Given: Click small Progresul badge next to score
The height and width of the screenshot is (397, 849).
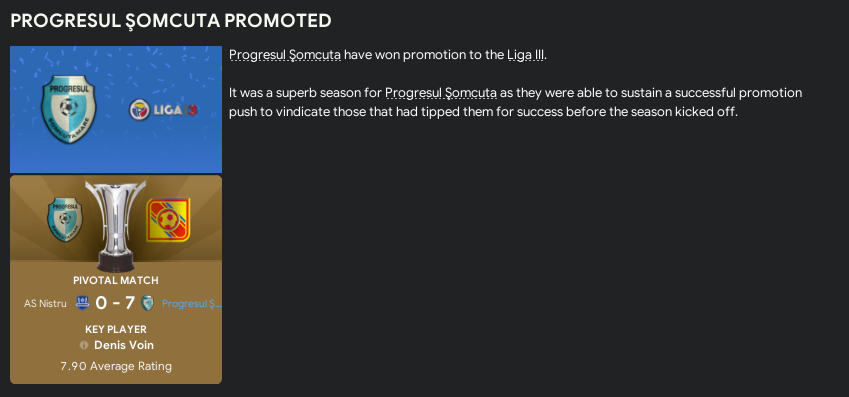Looking at the screenshot, I should click(x=147, y=303).
